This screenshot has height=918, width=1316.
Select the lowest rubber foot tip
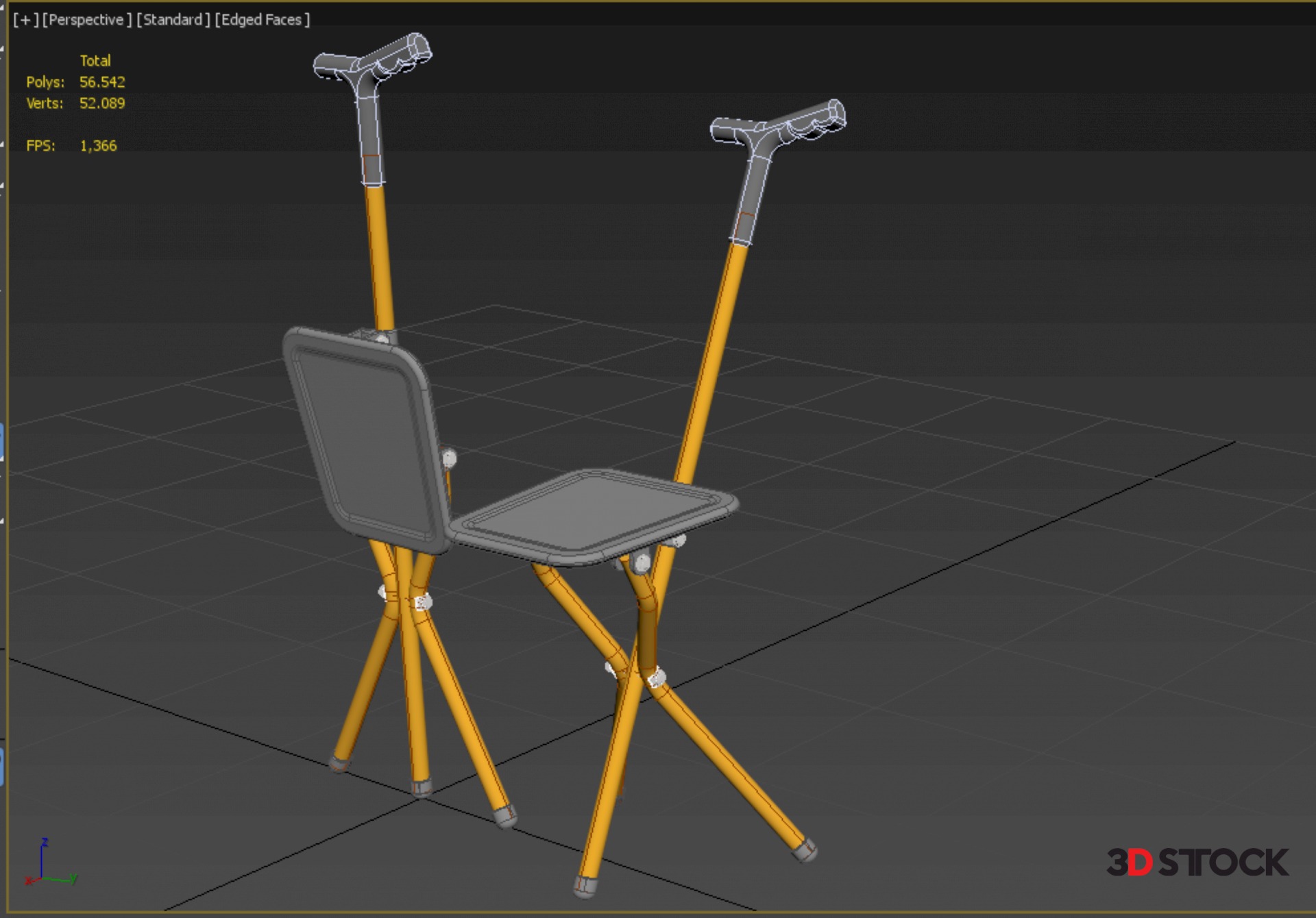click(585, 886)
